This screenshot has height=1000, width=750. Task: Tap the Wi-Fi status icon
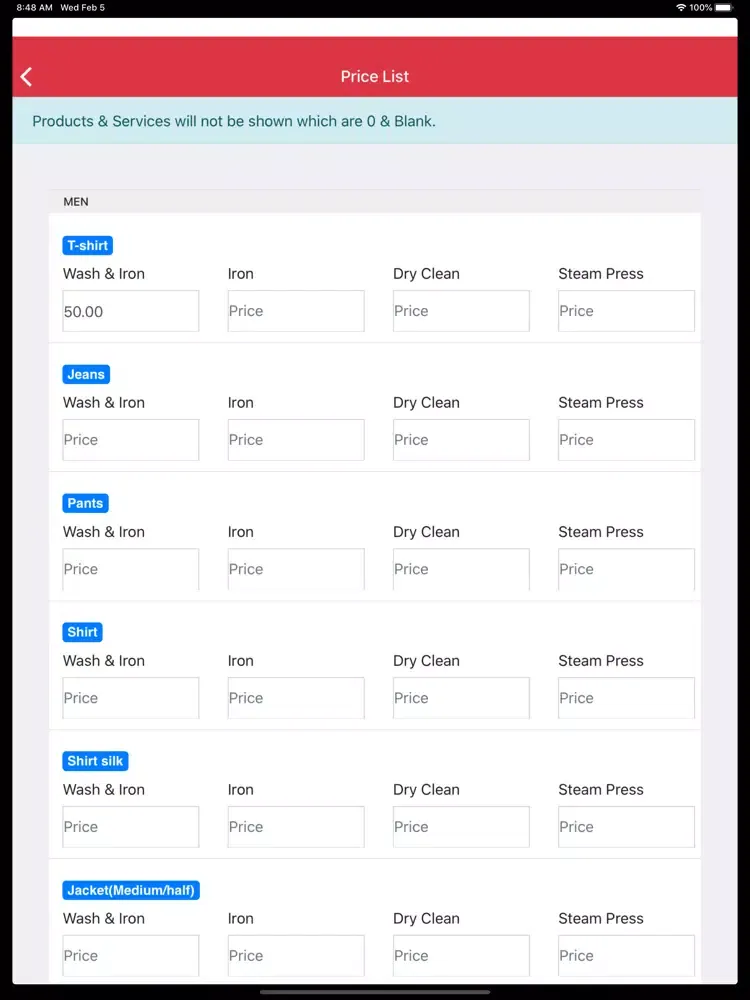681,8
